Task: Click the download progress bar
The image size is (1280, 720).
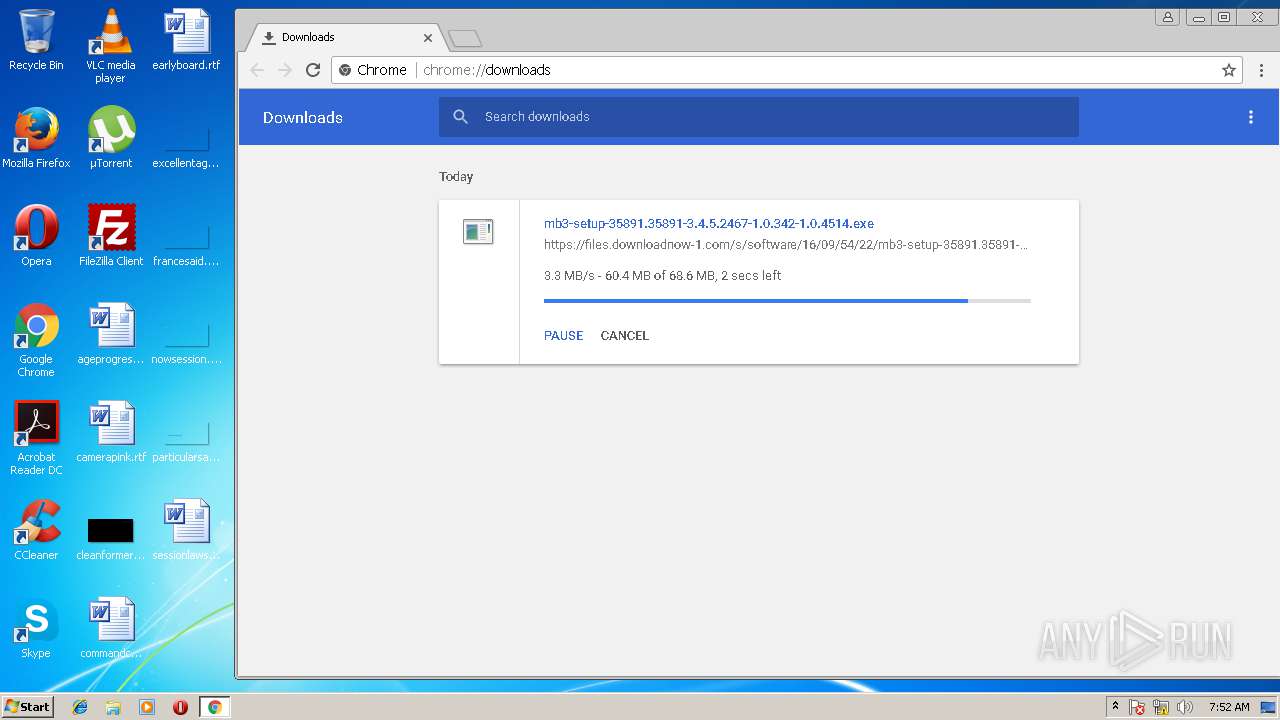Action: point(787,300)
